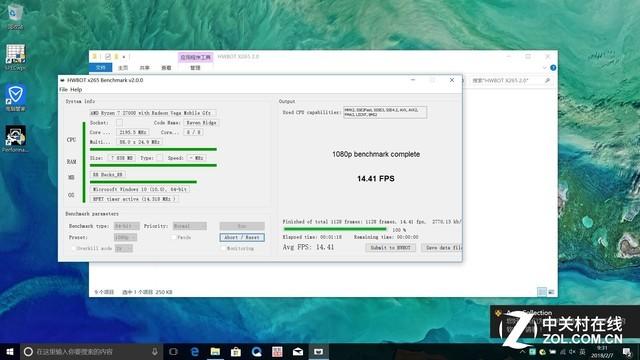The width and height of the screenshot is (640, 360).
Task: Open the 文件 tab in Explorer
Action: (101, 68)
